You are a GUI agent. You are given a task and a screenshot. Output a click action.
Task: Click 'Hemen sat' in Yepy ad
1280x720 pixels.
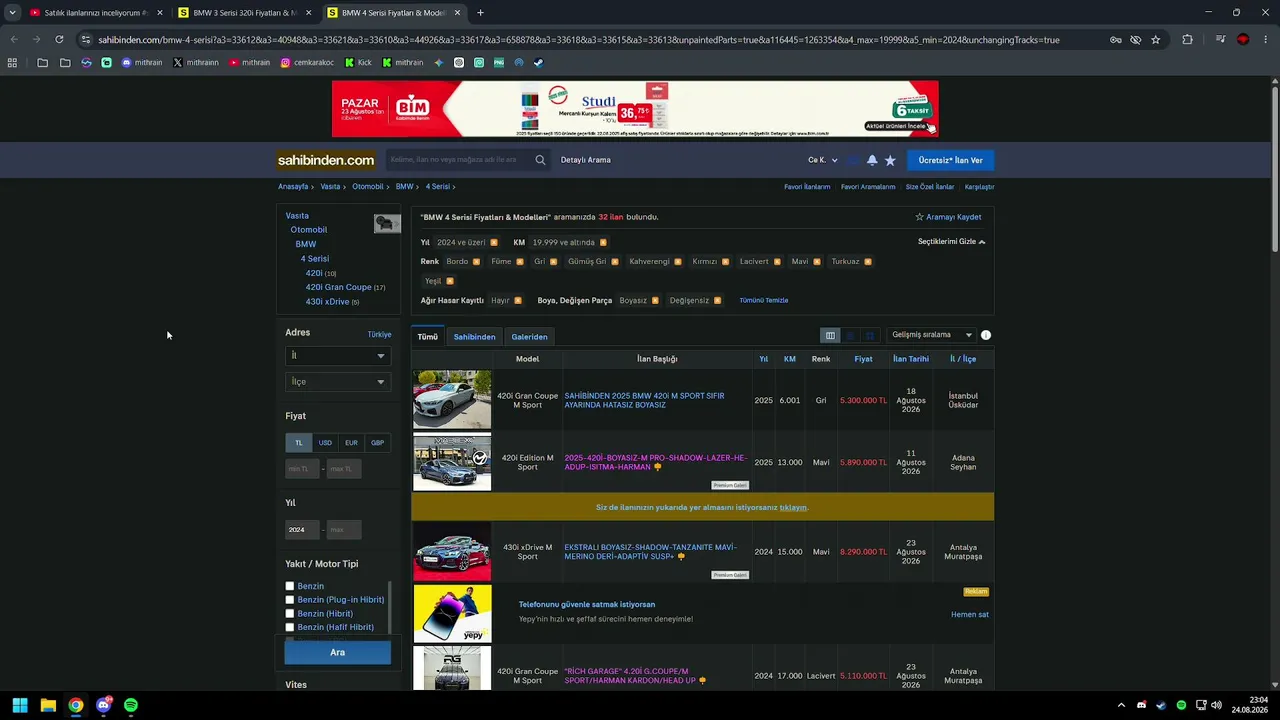[970, 615]
